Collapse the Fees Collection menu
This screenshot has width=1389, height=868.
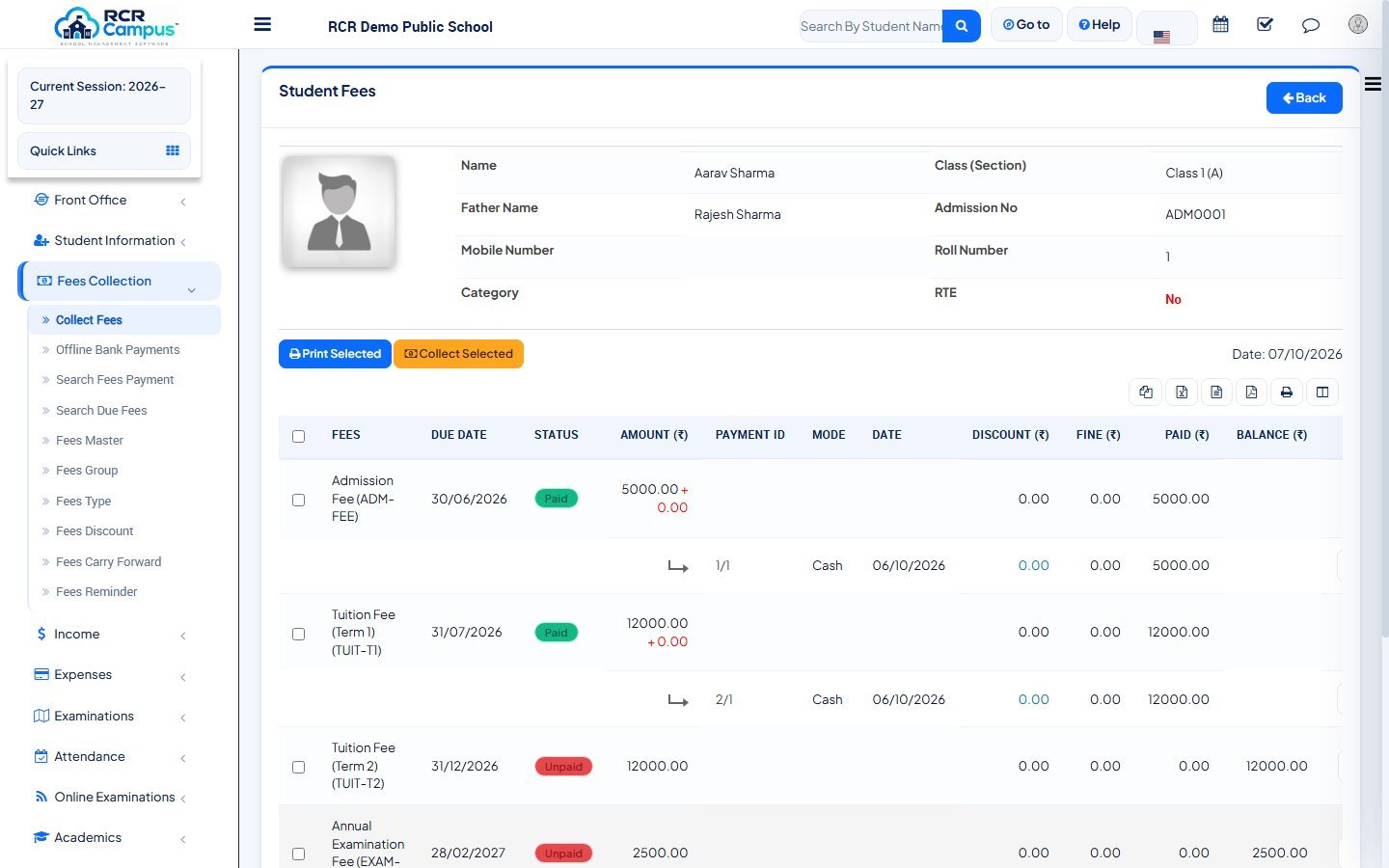pyautogui.click(x=119, y=281)
